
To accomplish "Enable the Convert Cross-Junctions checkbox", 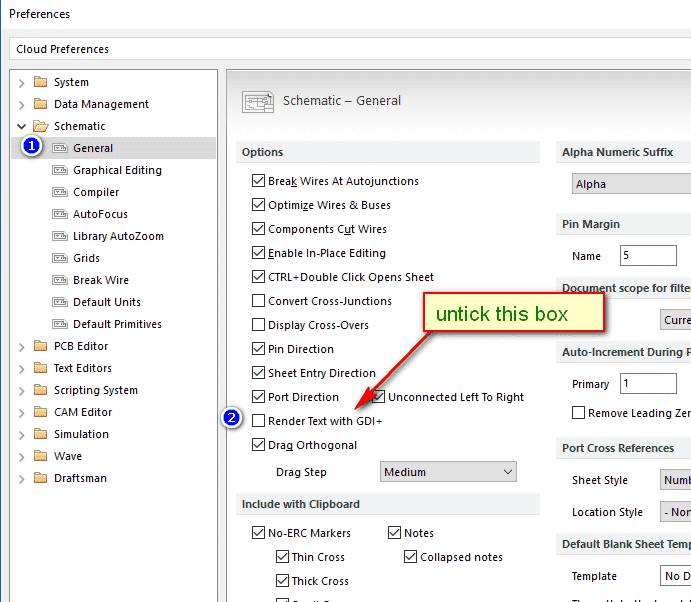I will [x=259, y=301].
